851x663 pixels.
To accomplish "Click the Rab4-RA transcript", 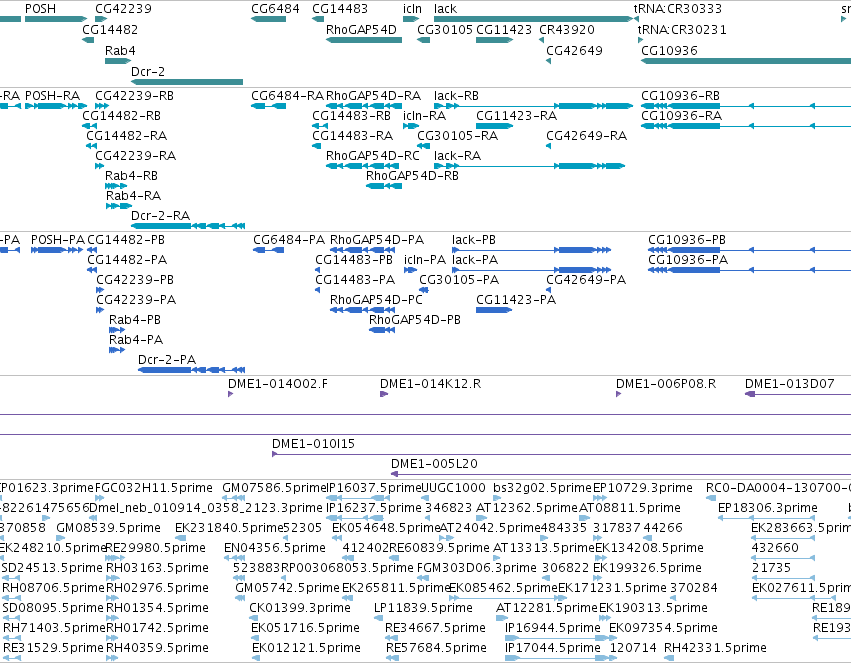I will pyautogui.click(x=119, y=206).
